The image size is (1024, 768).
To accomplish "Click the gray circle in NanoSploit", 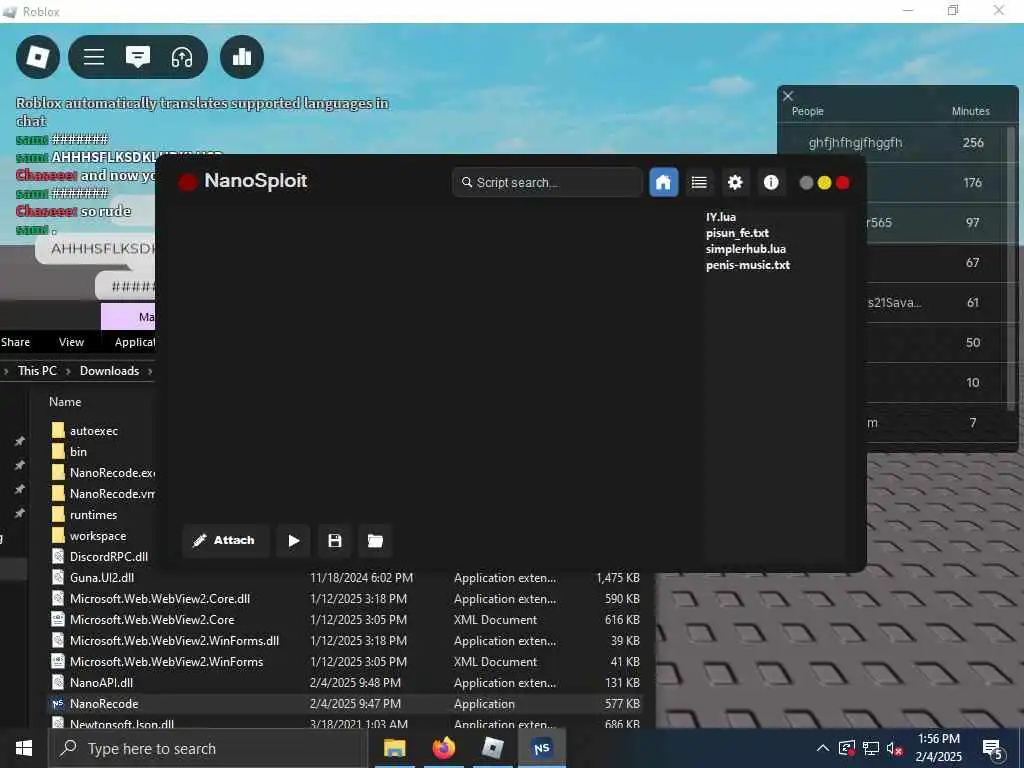I will (x=807, y=183).
